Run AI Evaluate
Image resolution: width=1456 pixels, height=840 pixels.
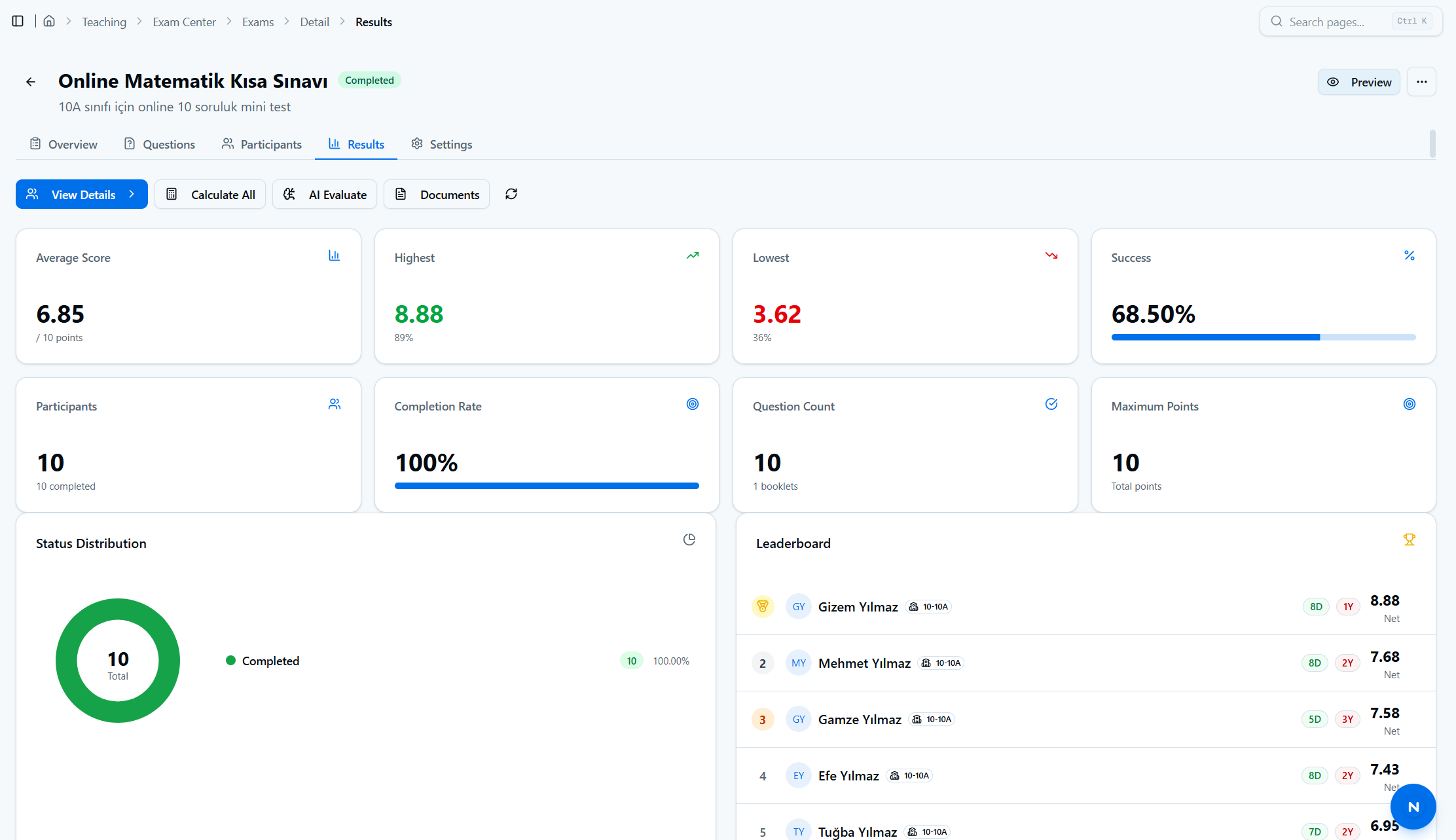click(x=325, y=194)
